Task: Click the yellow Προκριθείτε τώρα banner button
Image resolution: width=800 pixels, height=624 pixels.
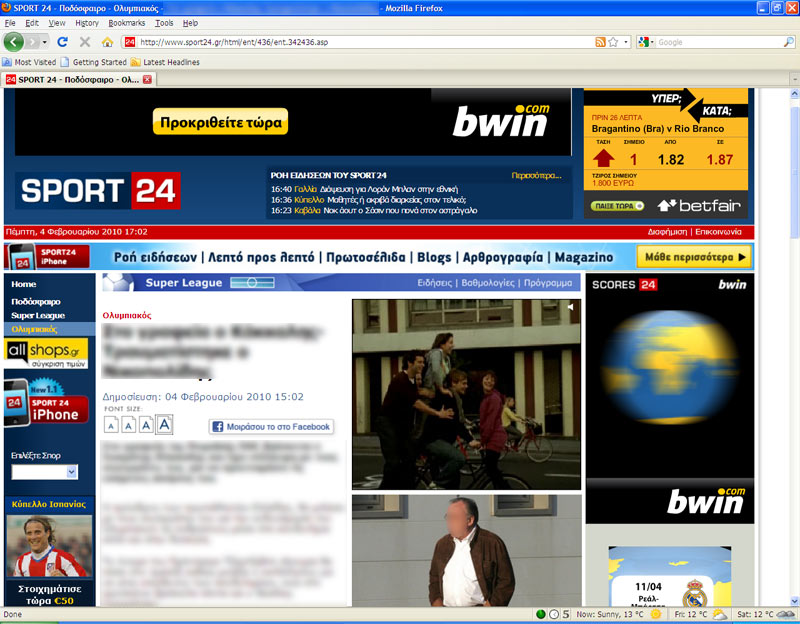Action: click(220, 122)
